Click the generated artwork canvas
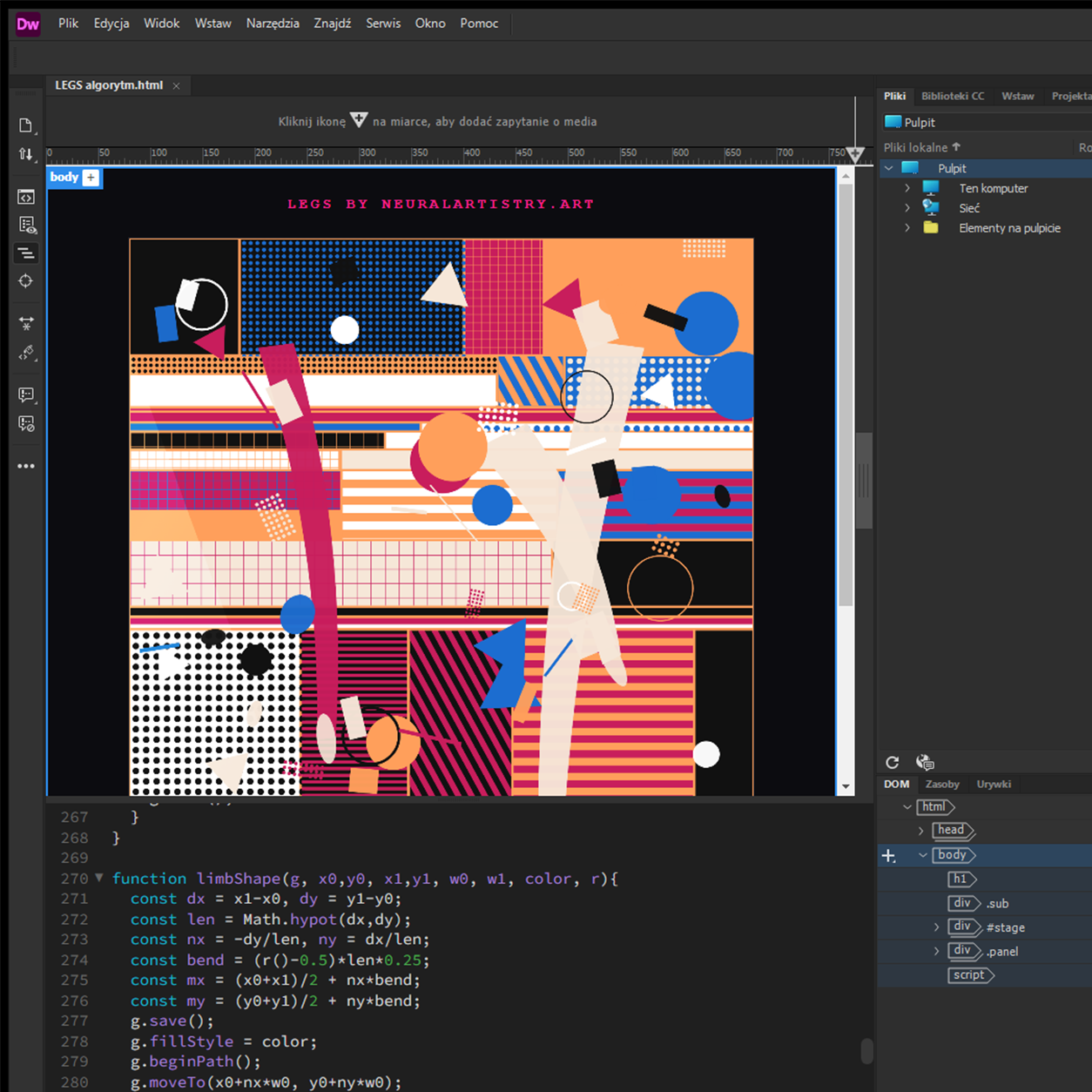1092x1092 pixels. pyautogui.click(x=442, y=516)
